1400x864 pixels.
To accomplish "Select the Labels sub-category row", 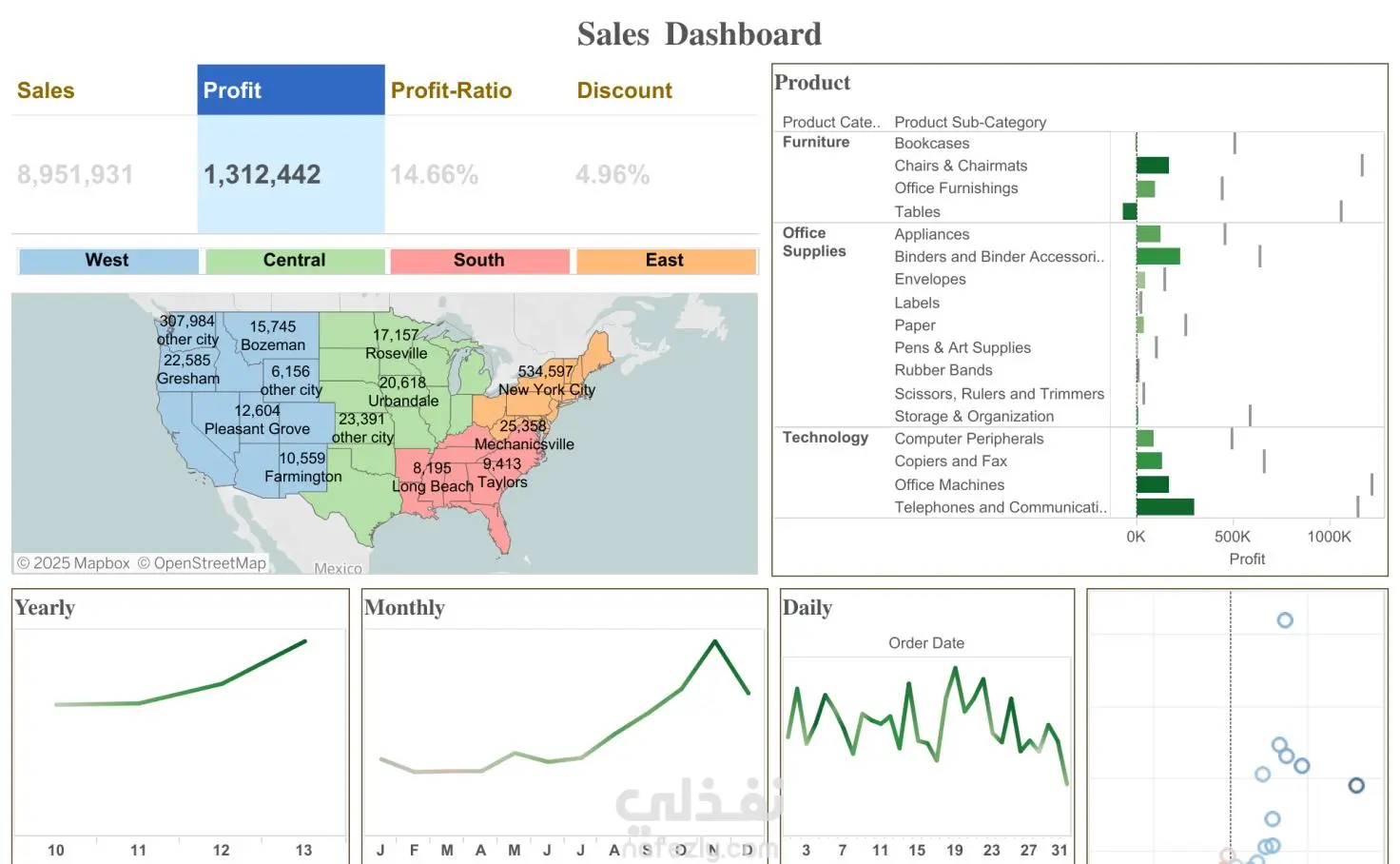I will click(917, 303).
